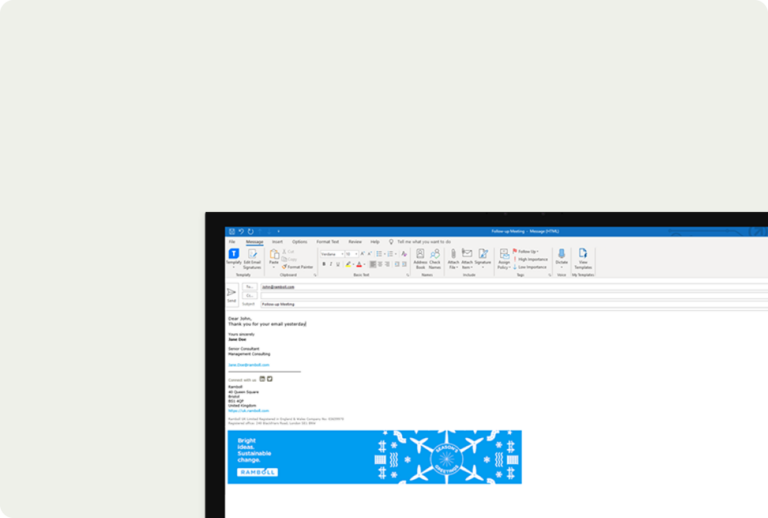Start Dictate microphone

[561, 256]
